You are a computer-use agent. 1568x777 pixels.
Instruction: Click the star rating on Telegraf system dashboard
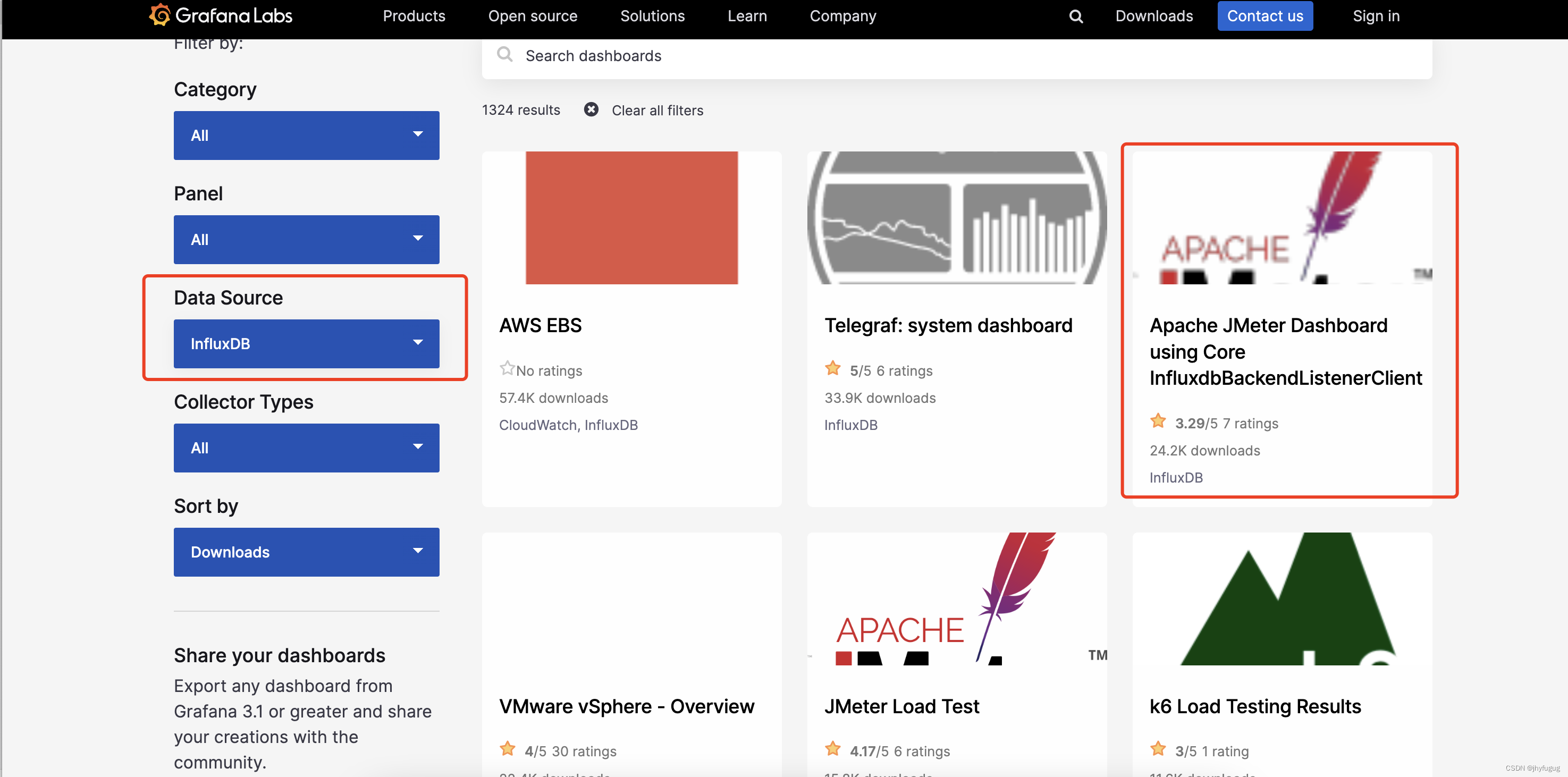[x=833, y=369]
